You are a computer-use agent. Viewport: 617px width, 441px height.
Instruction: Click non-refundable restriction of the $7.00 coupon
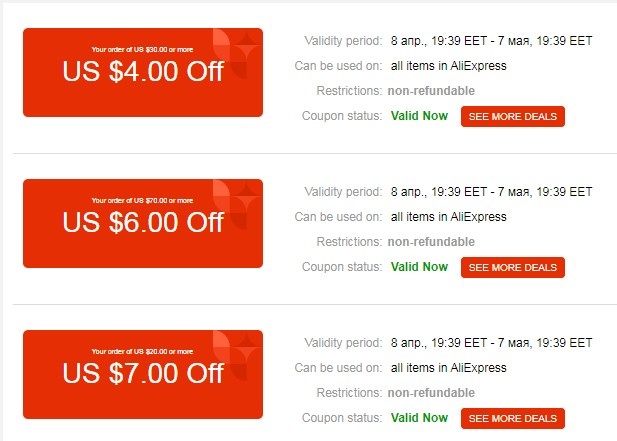click(432, 393)
